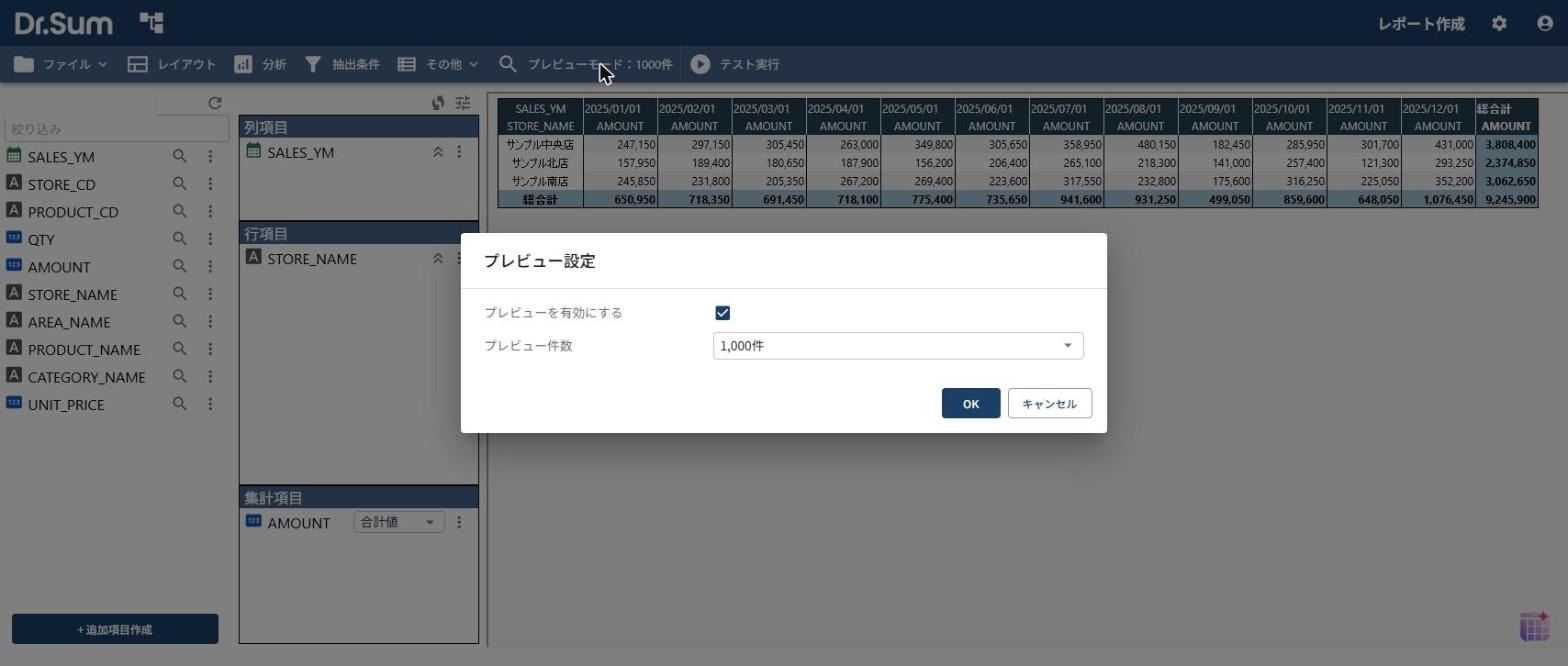The width and height of the screenshot is (1568, 666).
Task: Open the 分析 menu
Action: tap(260, 64)
